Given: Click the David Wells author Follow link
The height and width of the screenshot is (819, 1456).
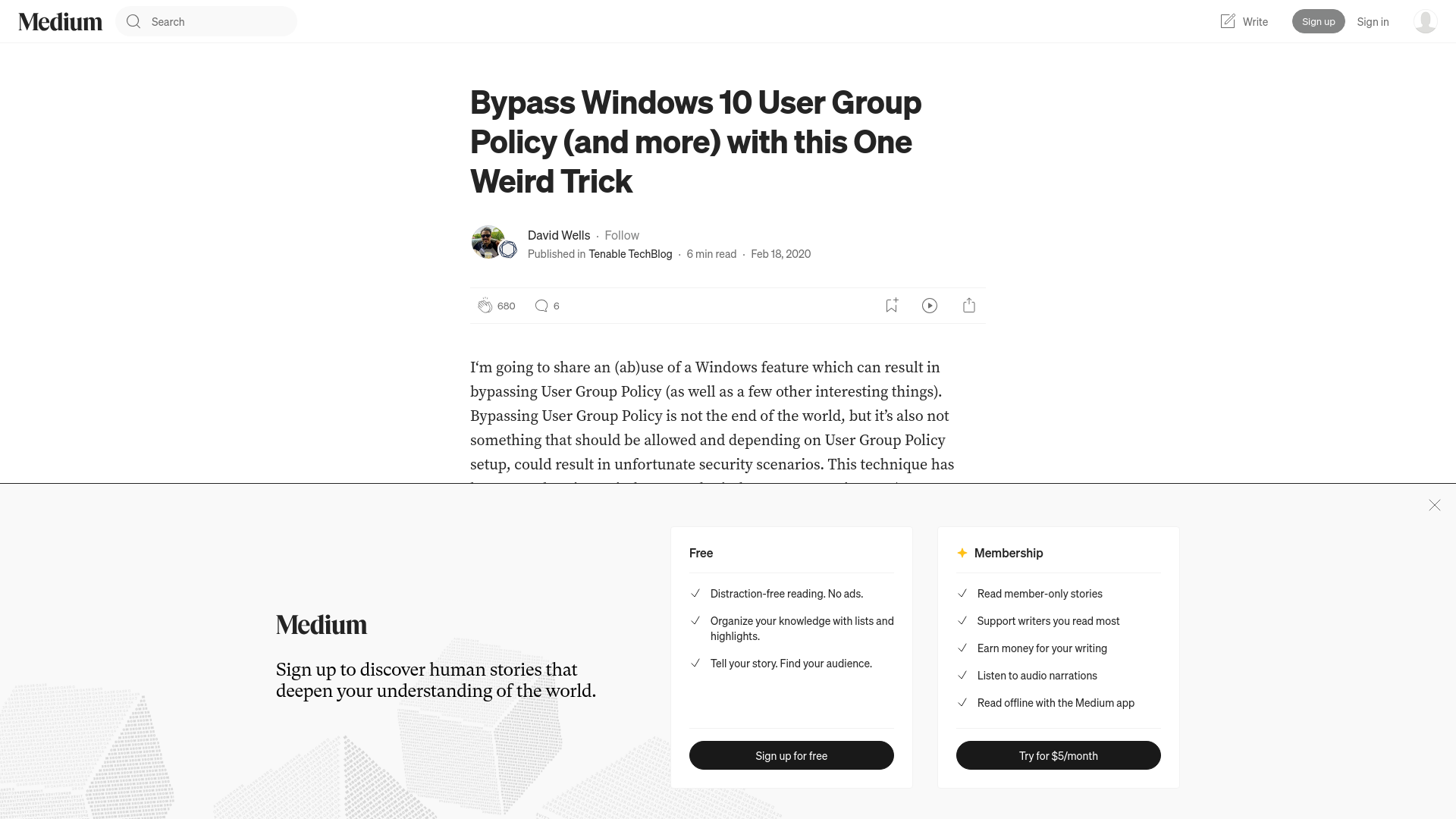Looking at the screenshot, I should pos(622,234).
